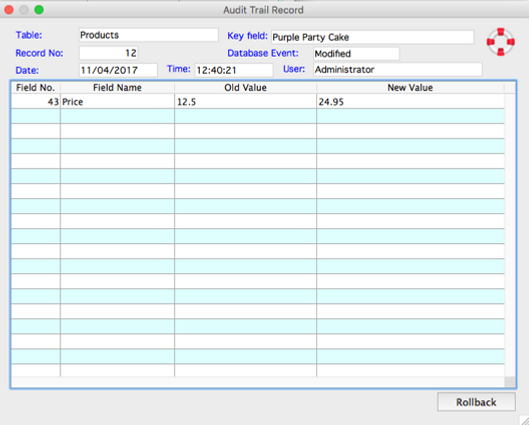Select the Record No field showing 12
Viewport: 529px width, 425px height.
point(109,53)
